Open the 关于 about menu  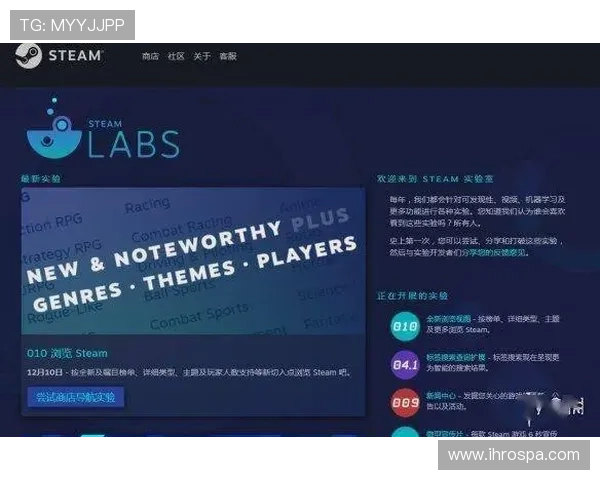coord(202,56)
